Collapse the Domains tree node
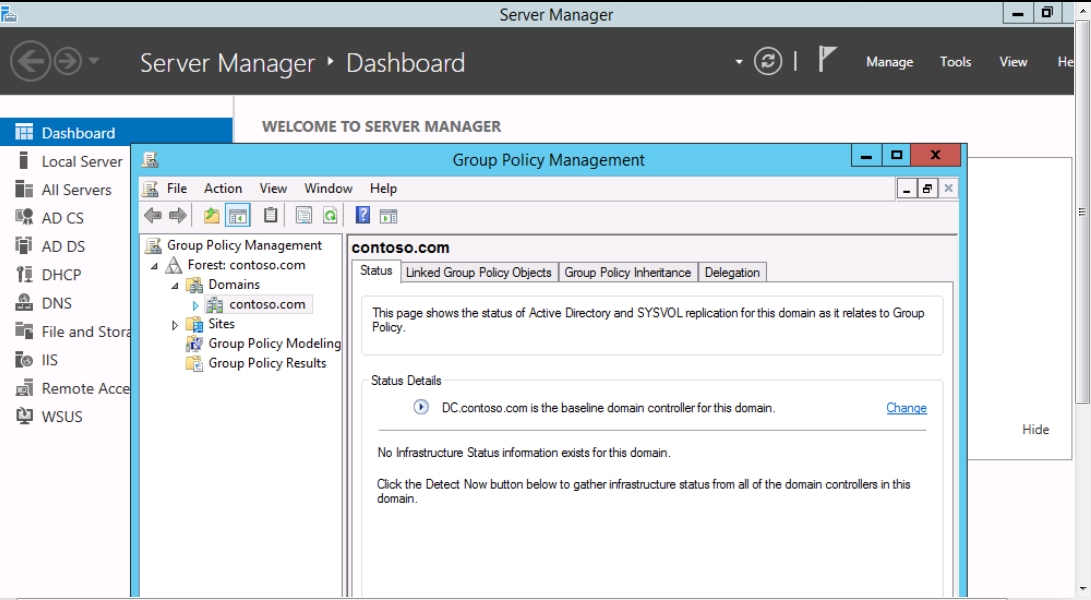This screenshot has width=1091, height=600. point(175,285)
